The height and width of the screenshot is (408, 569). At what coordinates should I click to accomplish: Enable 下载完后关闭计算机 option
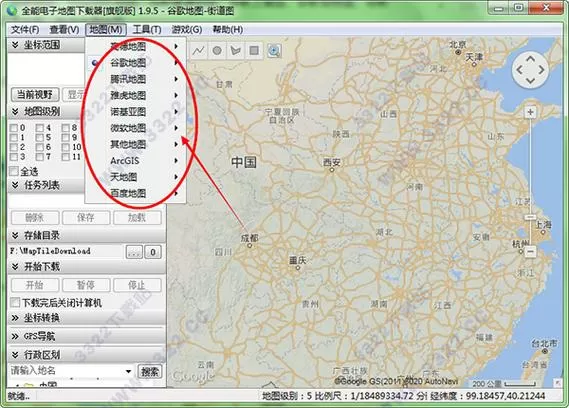(x=15, y=302)
